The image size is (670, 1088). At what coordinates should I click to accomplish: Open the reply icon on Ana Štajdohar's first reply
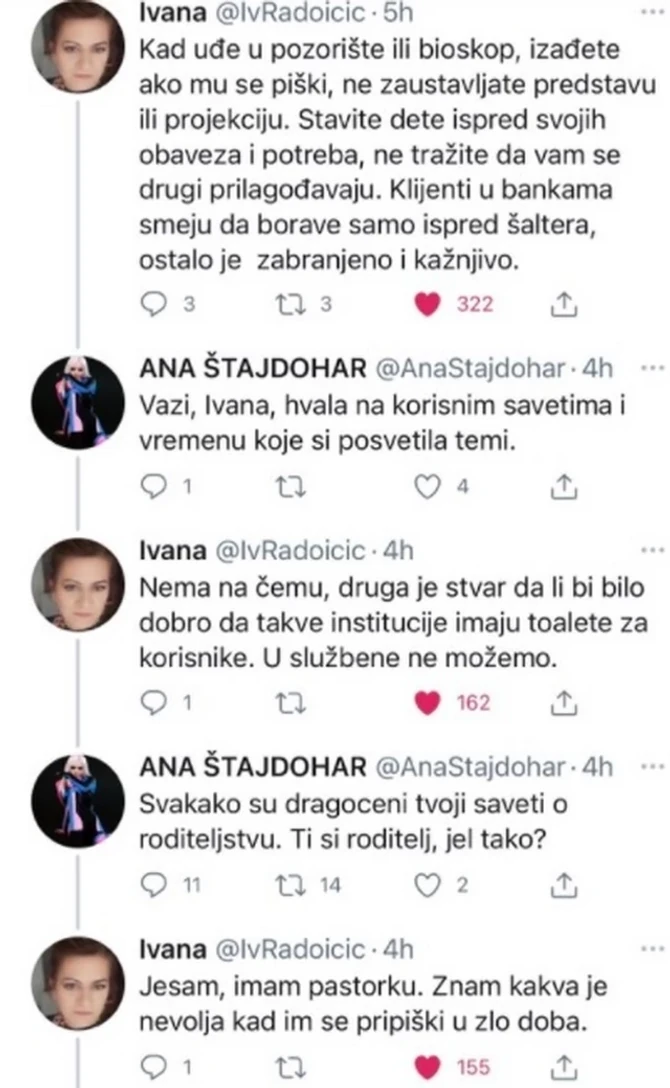[x=156, y=487]
